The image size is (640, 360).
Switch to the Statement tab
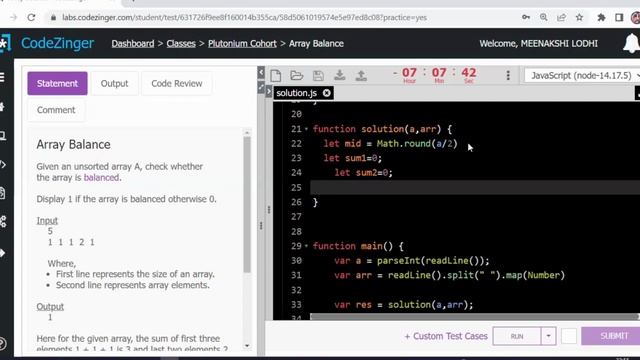[57, 83]
